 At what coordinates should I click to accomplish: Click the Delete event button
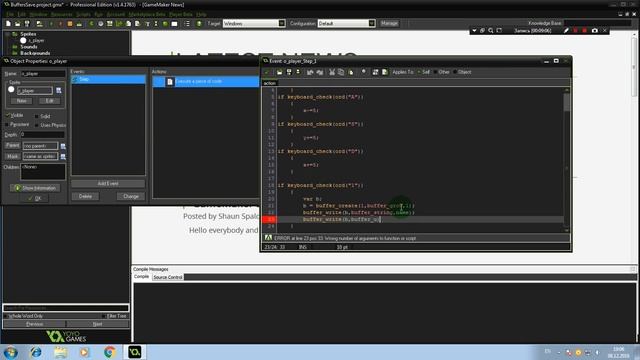click(x=85, y=196)
